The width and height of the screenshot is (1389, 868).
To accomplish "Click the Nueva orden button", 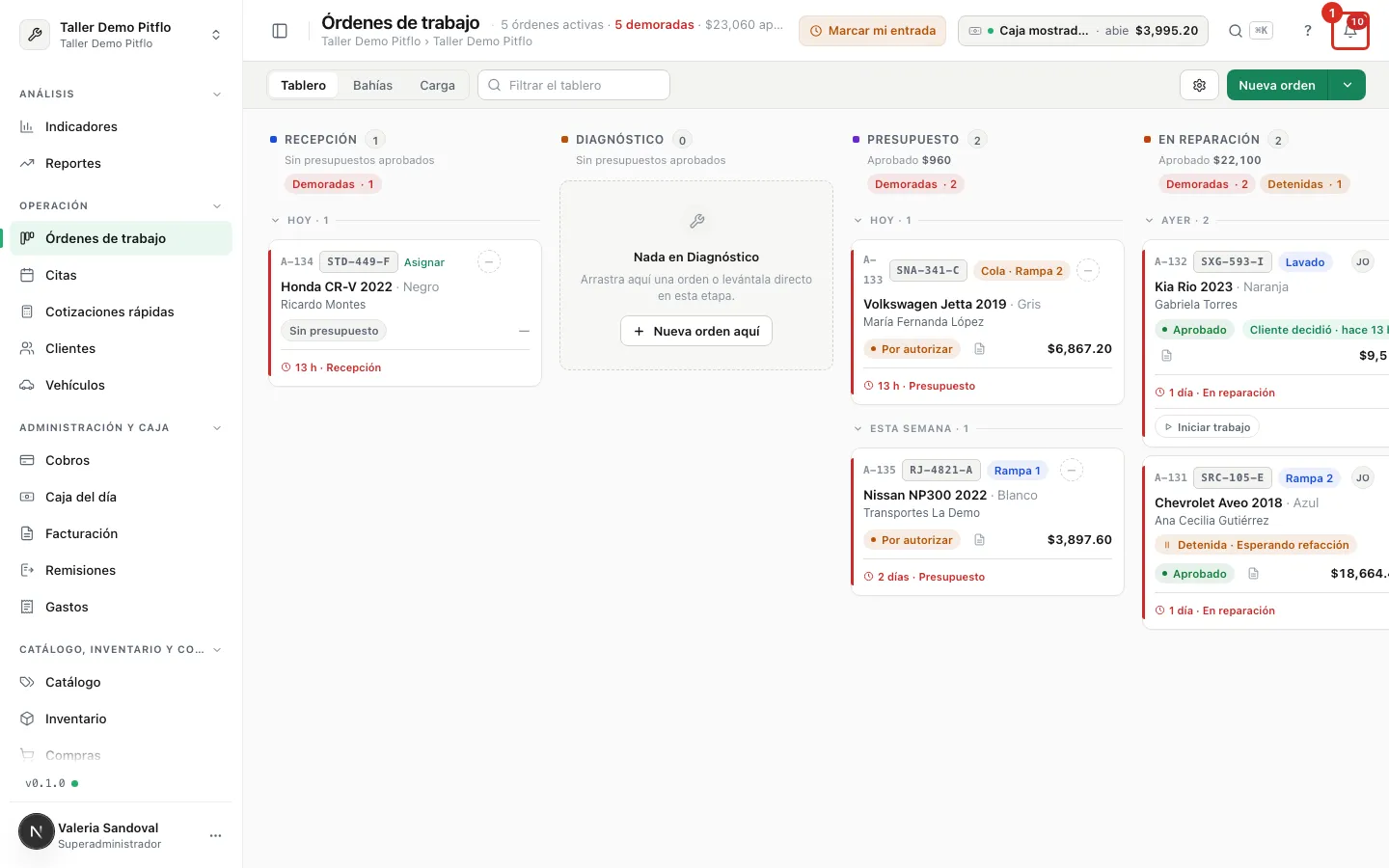I will click(x=1277, y=85).
